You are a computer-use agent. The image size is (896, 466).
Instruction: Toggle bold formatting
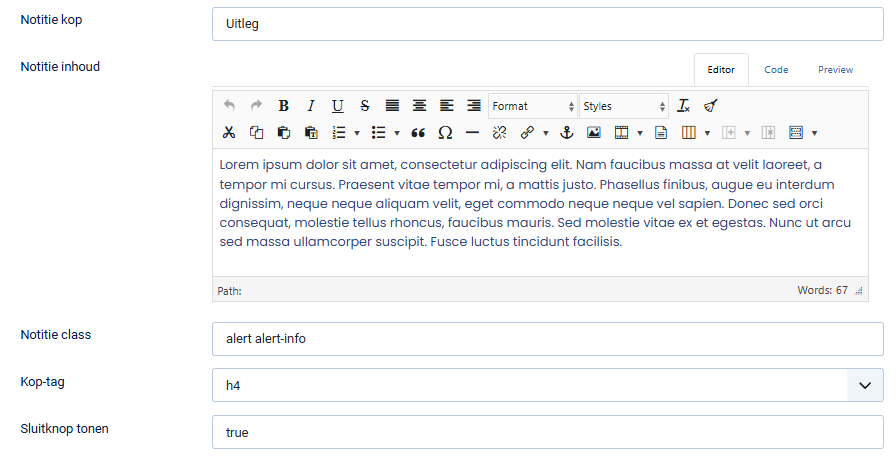click(283, 106)
